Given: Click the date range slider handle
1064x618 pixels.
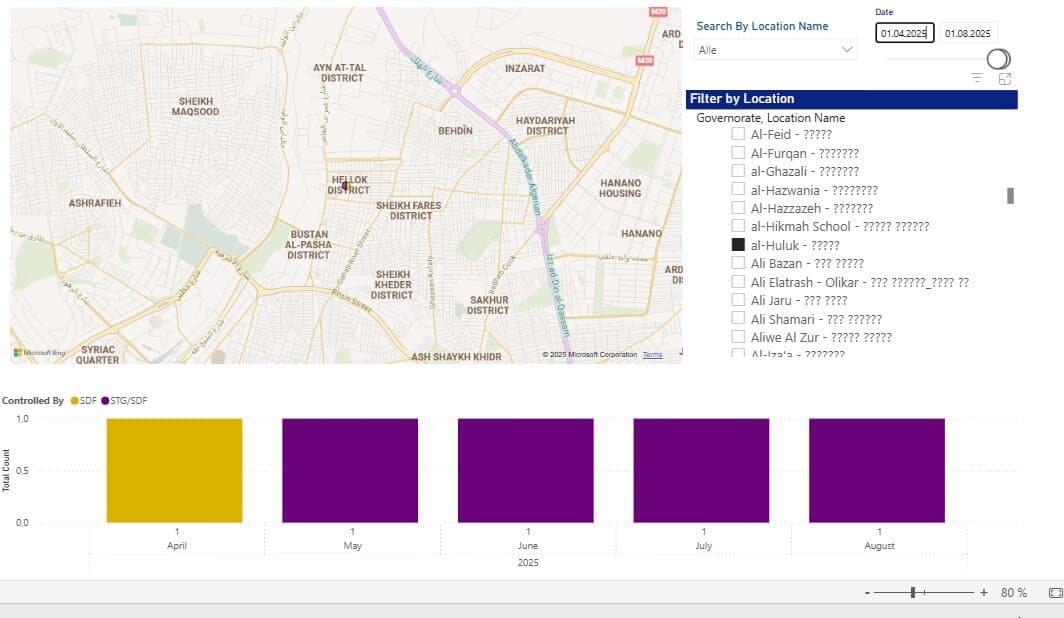Looking at the screenshot, I should (998, 59).
